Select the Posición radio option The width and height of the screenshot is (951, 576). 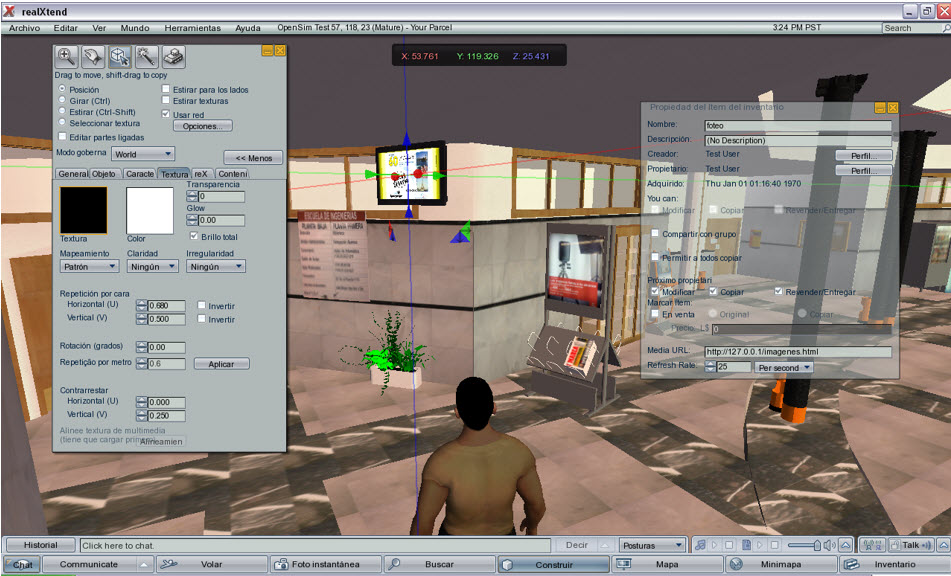(x=62, y=89)
